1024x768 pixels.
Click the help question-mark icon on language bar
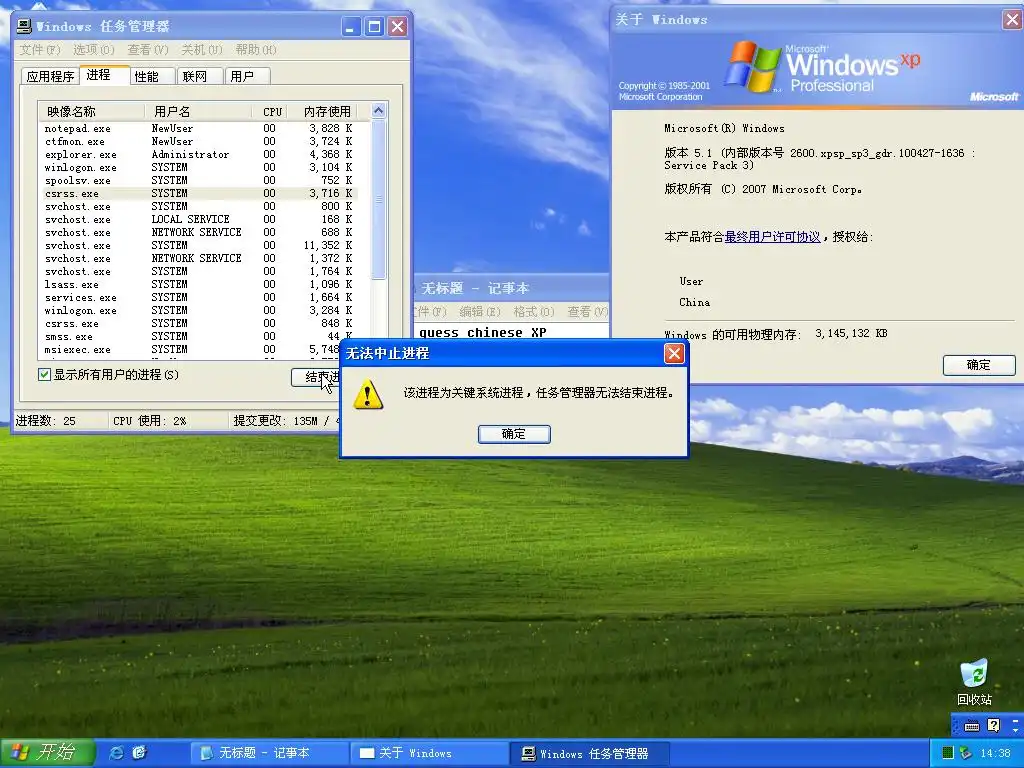click(x=993, y=725)
